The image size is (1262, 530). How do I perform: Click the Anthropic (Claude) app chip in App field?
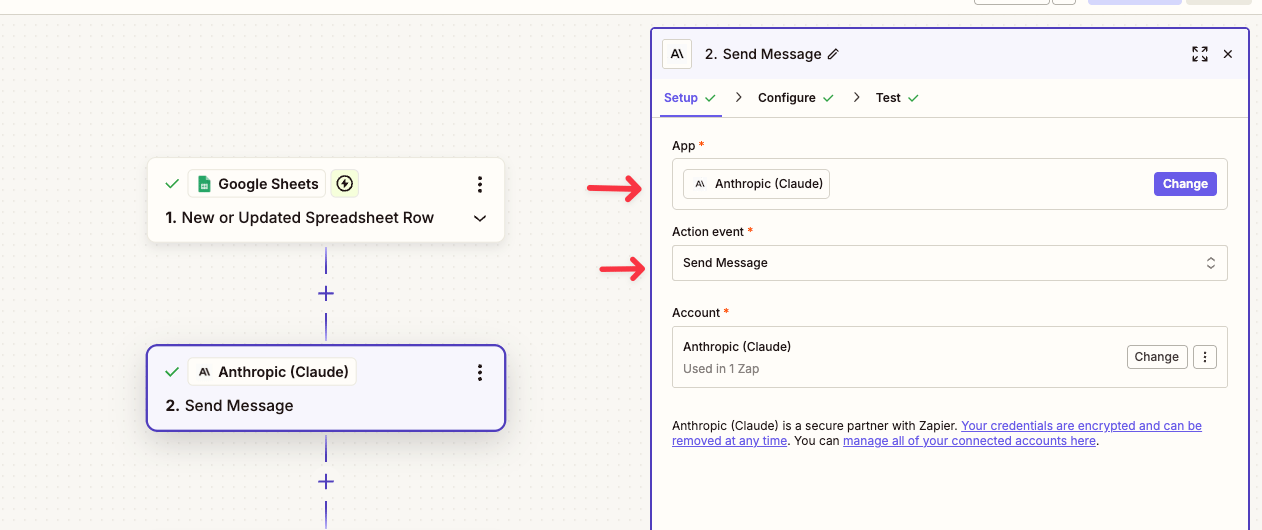756,184
